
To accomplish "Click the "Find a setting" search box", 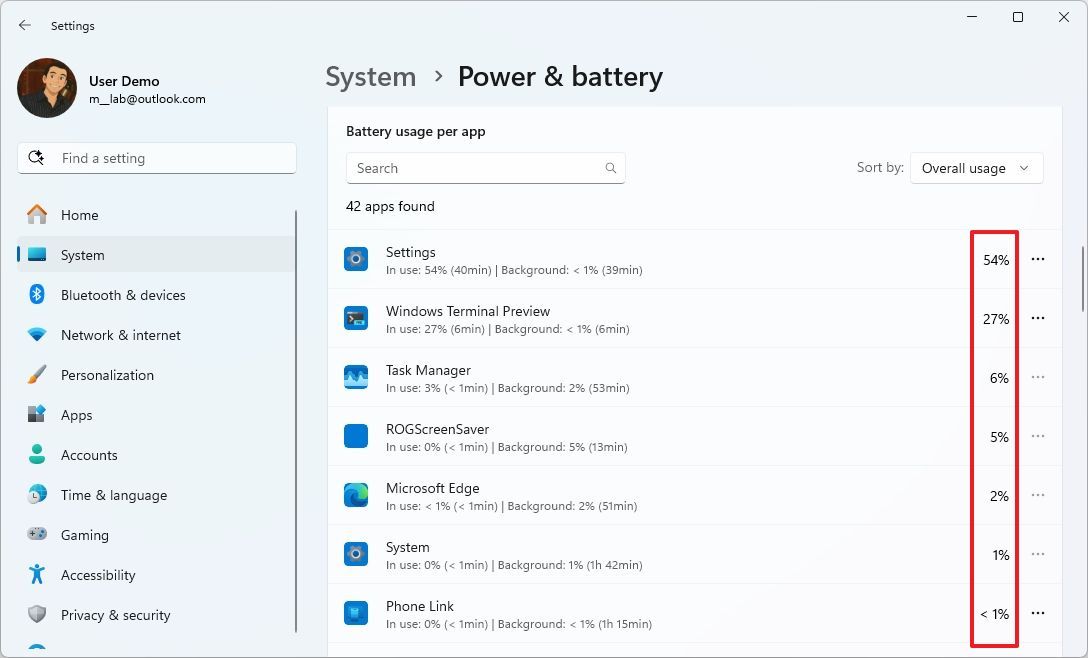I will coord(156,157).
